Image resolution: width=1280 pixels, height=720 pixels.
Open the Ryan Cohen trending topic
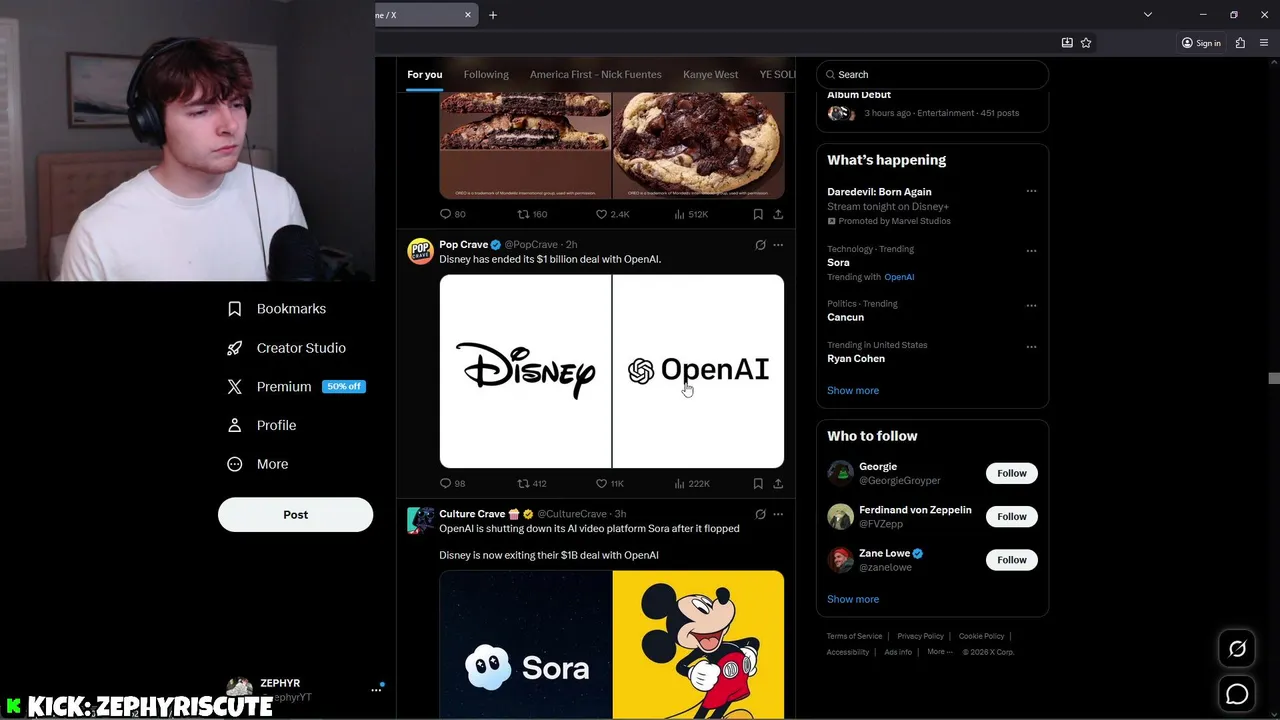(856, 358)
